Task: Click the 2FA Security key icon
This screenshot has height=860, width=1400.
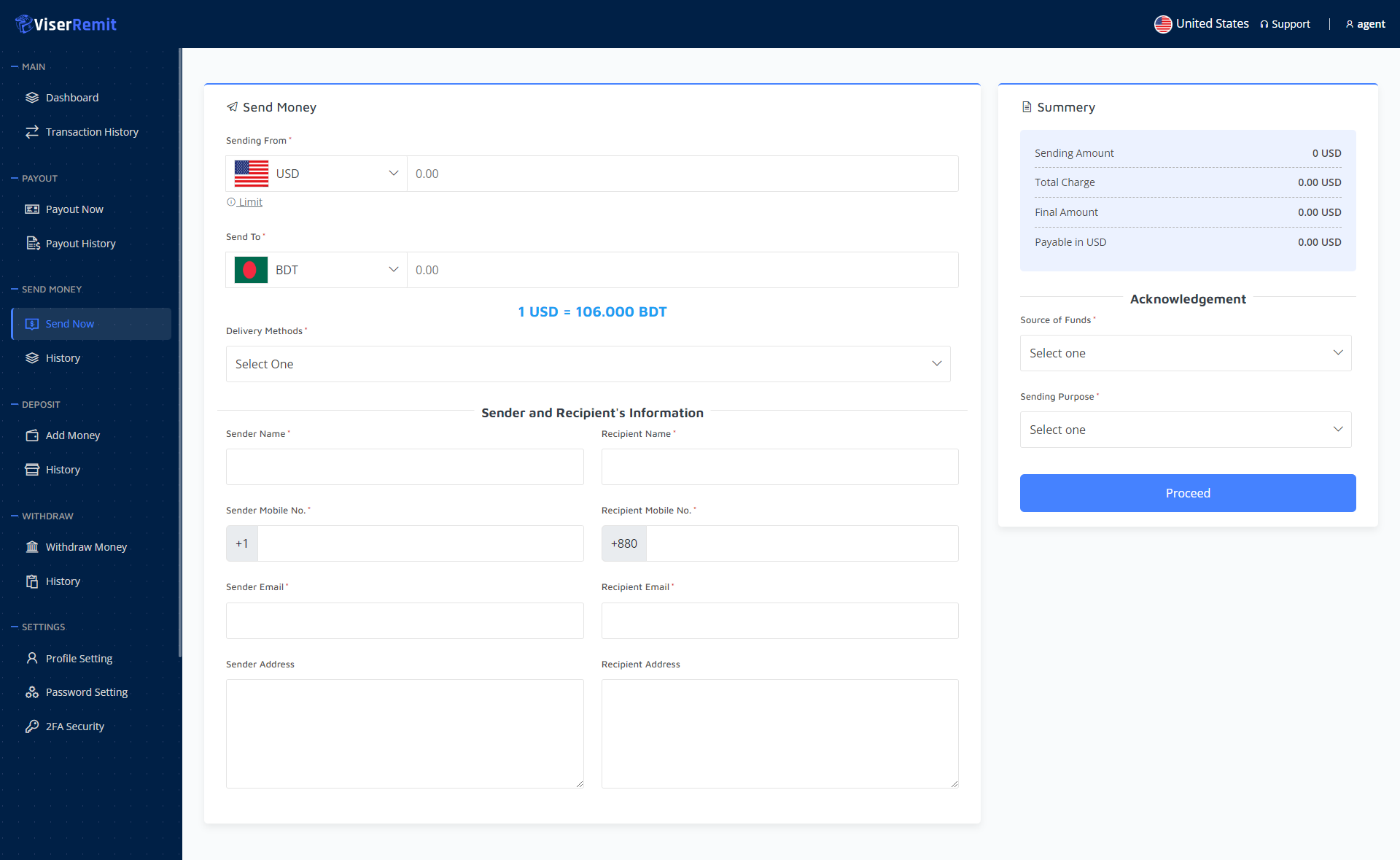Action: tap(32, 727)
